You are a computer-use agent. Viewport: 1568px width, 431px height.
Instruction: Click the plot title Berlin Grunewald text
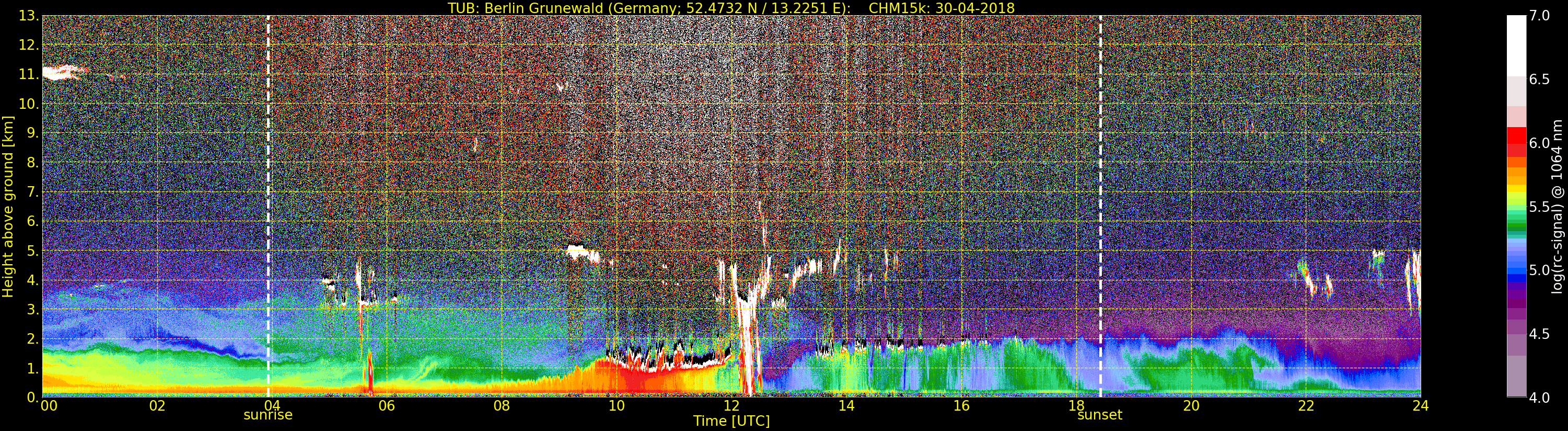(x=730, y=8)
